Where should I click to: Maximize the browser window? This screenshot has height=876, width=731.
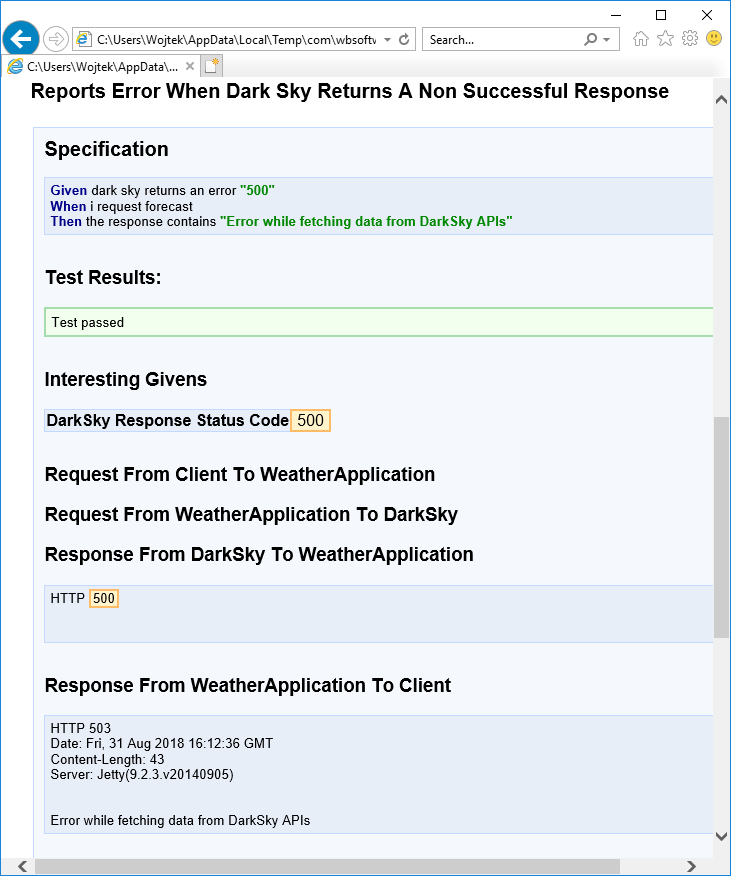661,15
